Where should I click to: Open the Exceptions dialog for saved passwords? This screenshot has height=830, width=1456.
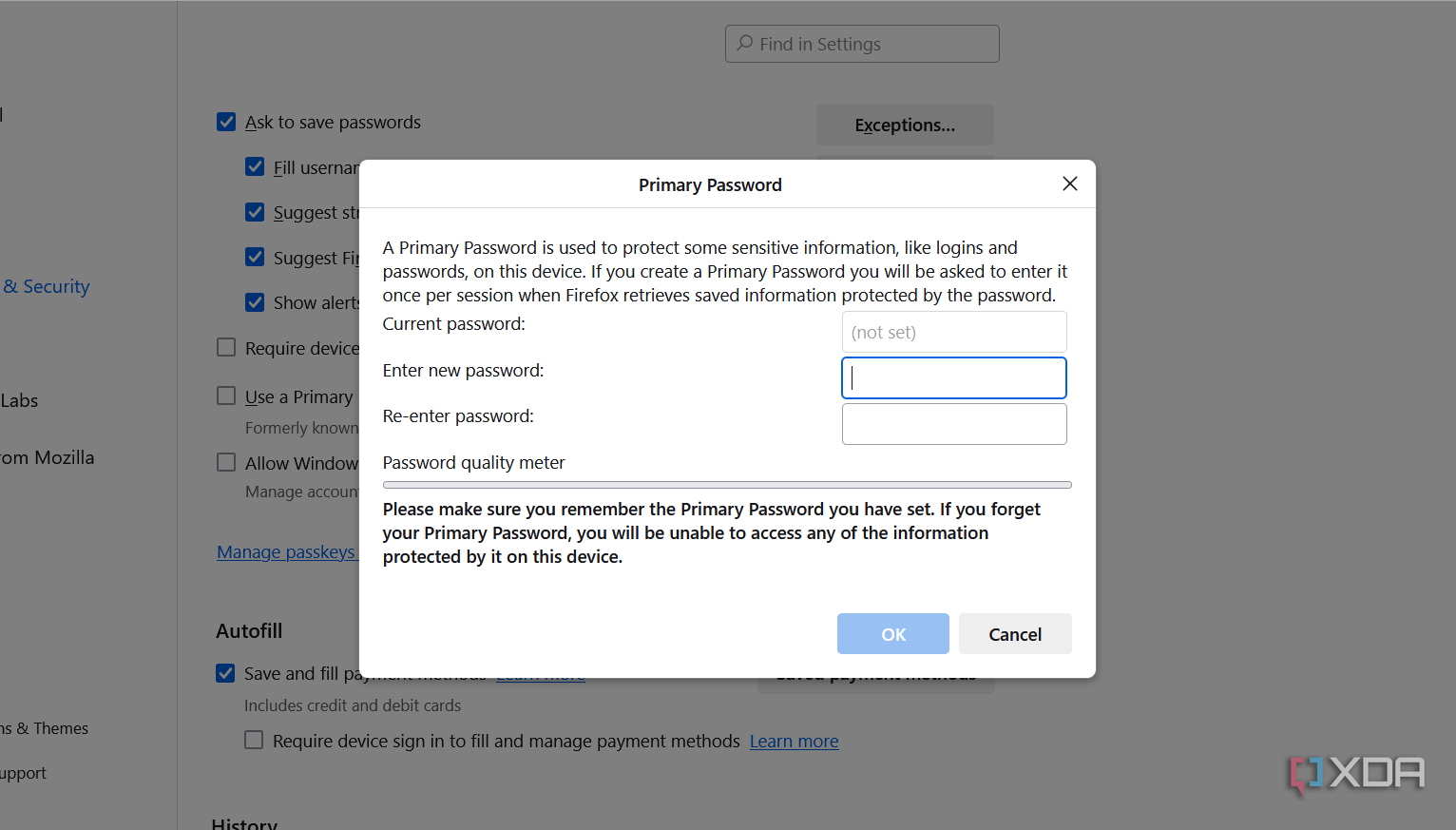tap(904, 125)
